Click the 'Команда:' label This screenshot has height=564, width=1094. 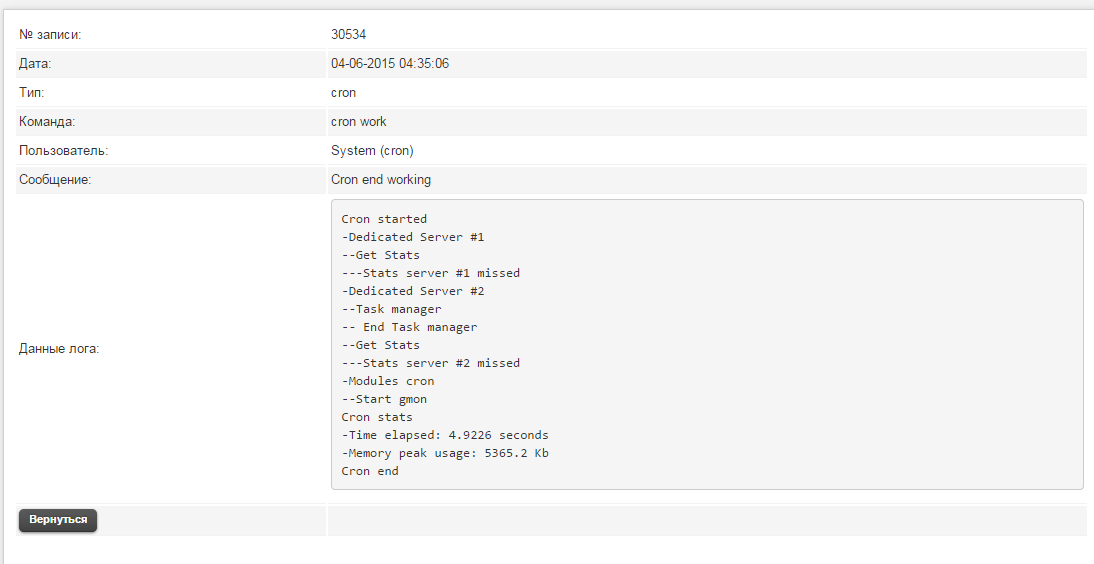tap(47, 122)
